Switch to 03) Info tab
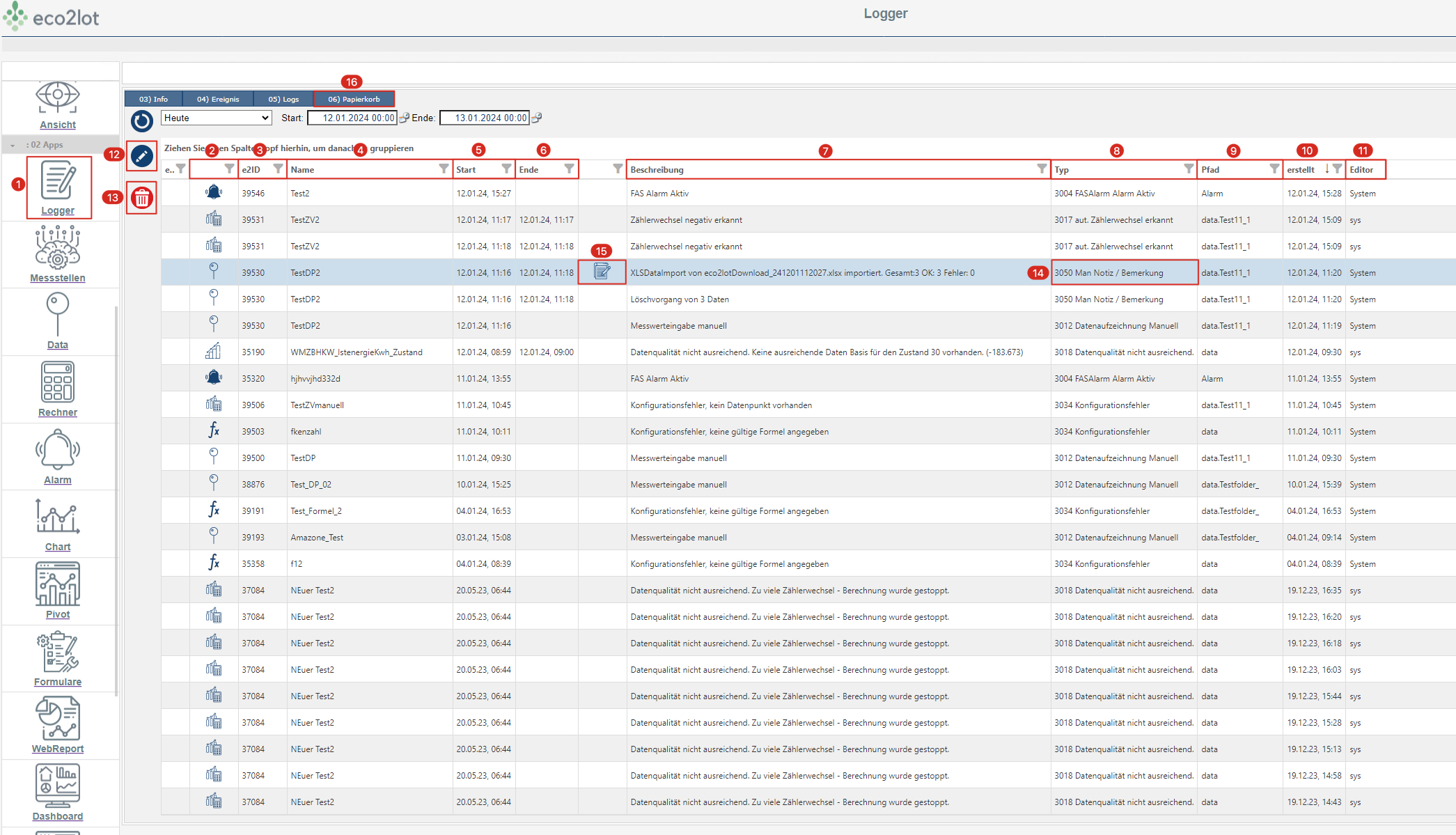This screenshot has height=835, width=1456. click(x=153, y=99)
